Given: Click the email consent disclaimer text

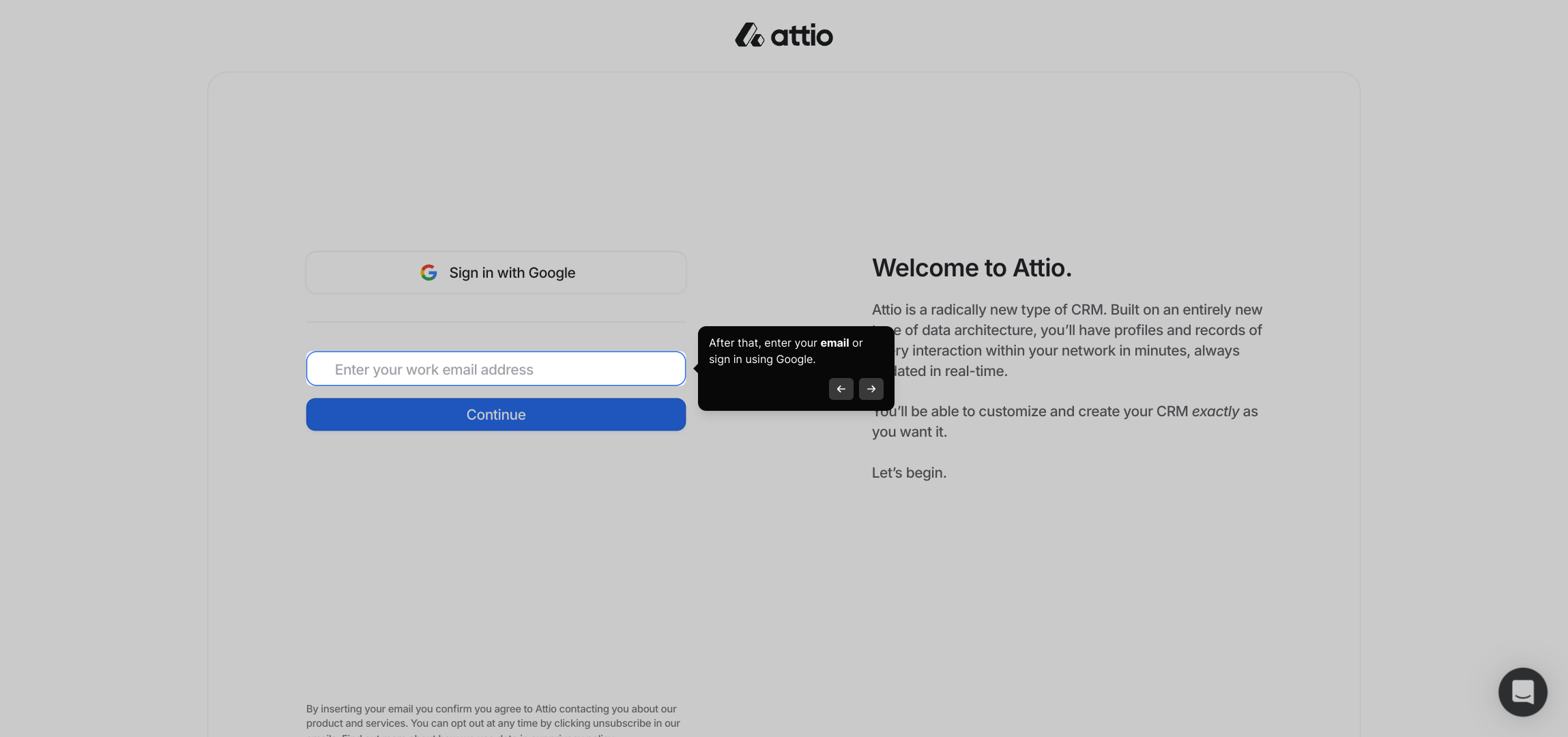Looking at the screenshot, I should pos(493,720).
